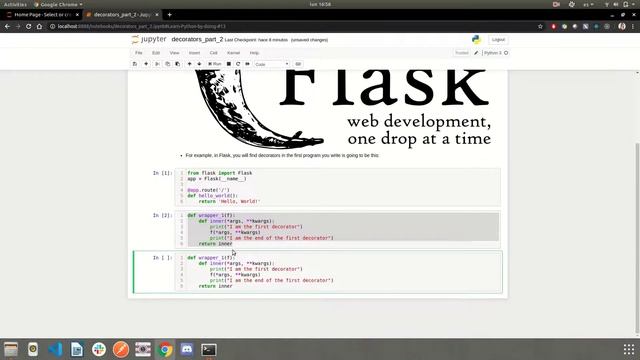Reload the current page
This screenshot has height=360, width=640.
point(29,27)
